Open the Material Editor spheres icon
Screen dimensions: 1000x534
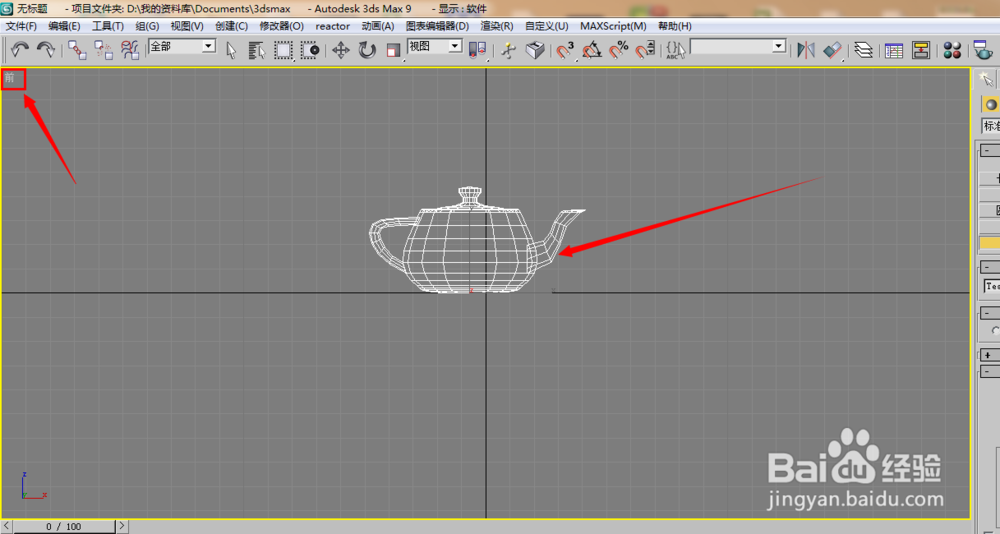click(x=953, y=50)
